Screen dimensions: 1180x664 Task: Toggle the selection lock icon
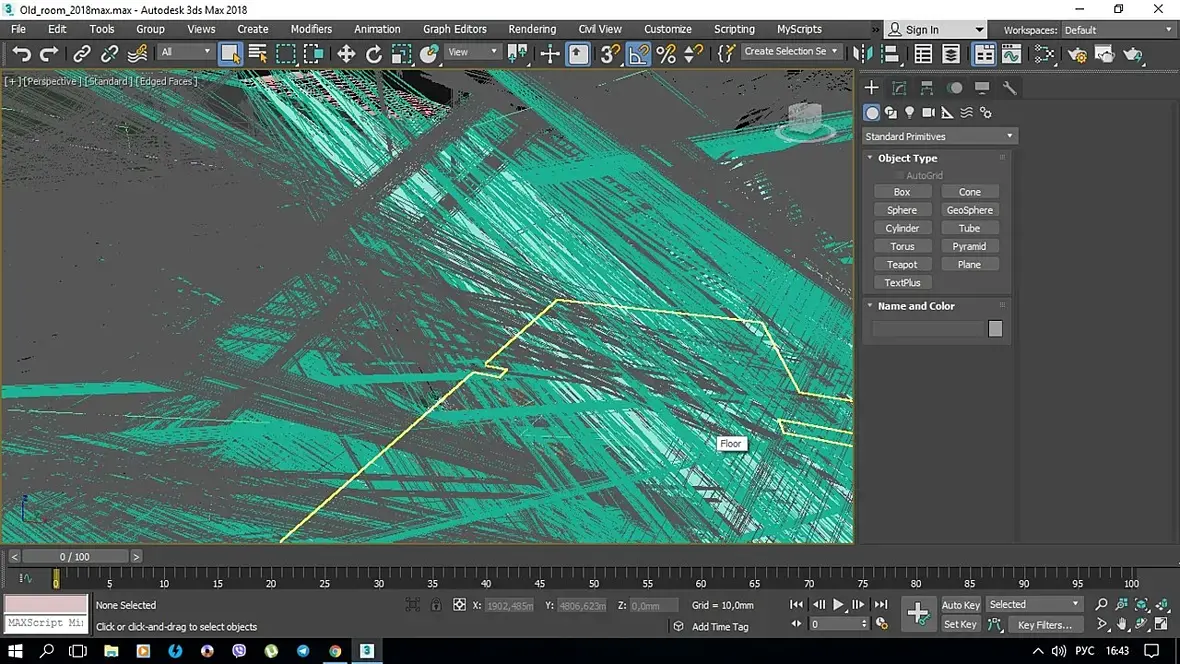pyautogui.click(x=436, y=605)
